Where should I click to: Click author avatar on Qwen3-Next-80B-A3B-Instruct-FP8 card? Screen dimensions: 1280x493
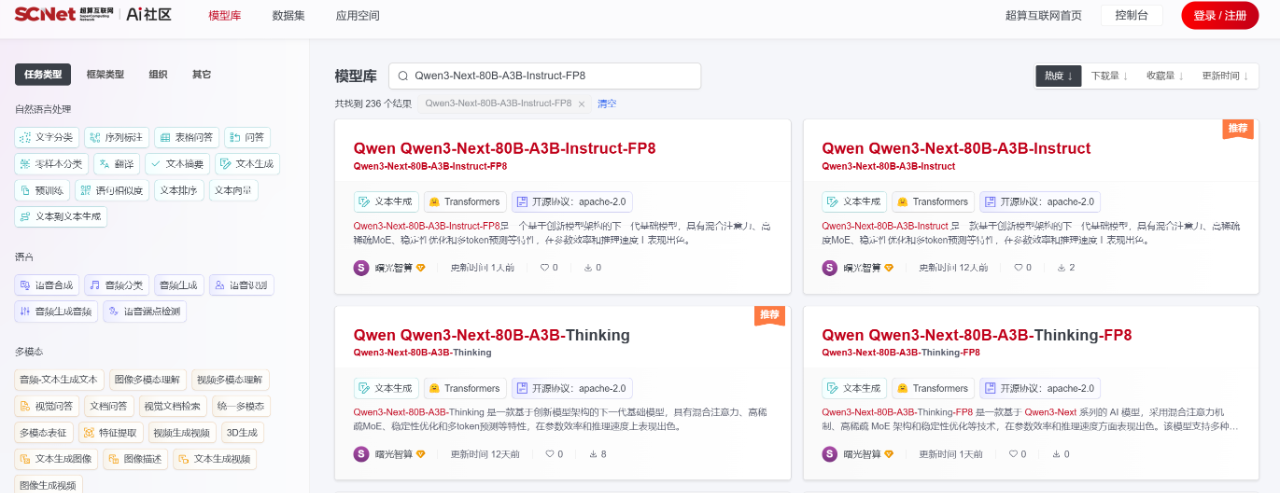pyautogui.click(x=362, y=267)
